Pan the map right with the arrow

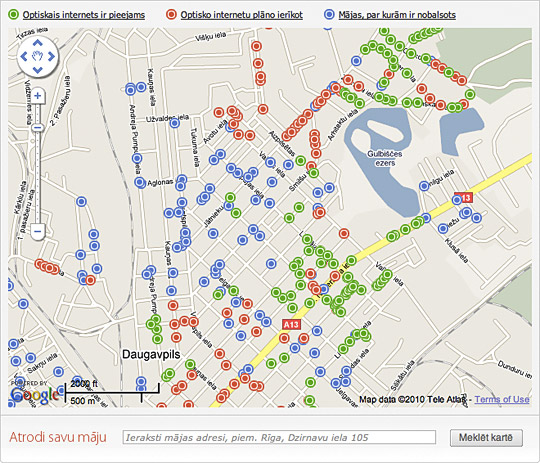[51, 56]
